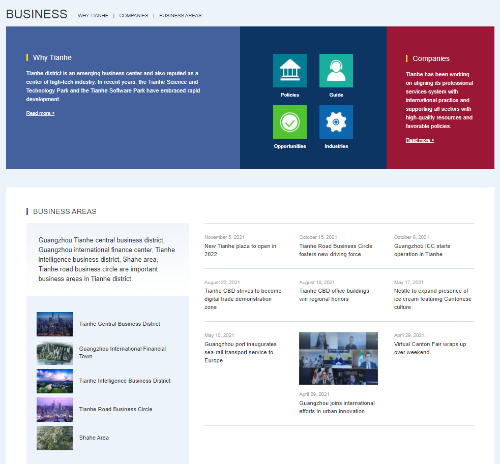Click the video conference news photo
500x464 pixels.
tap(338, 358)
